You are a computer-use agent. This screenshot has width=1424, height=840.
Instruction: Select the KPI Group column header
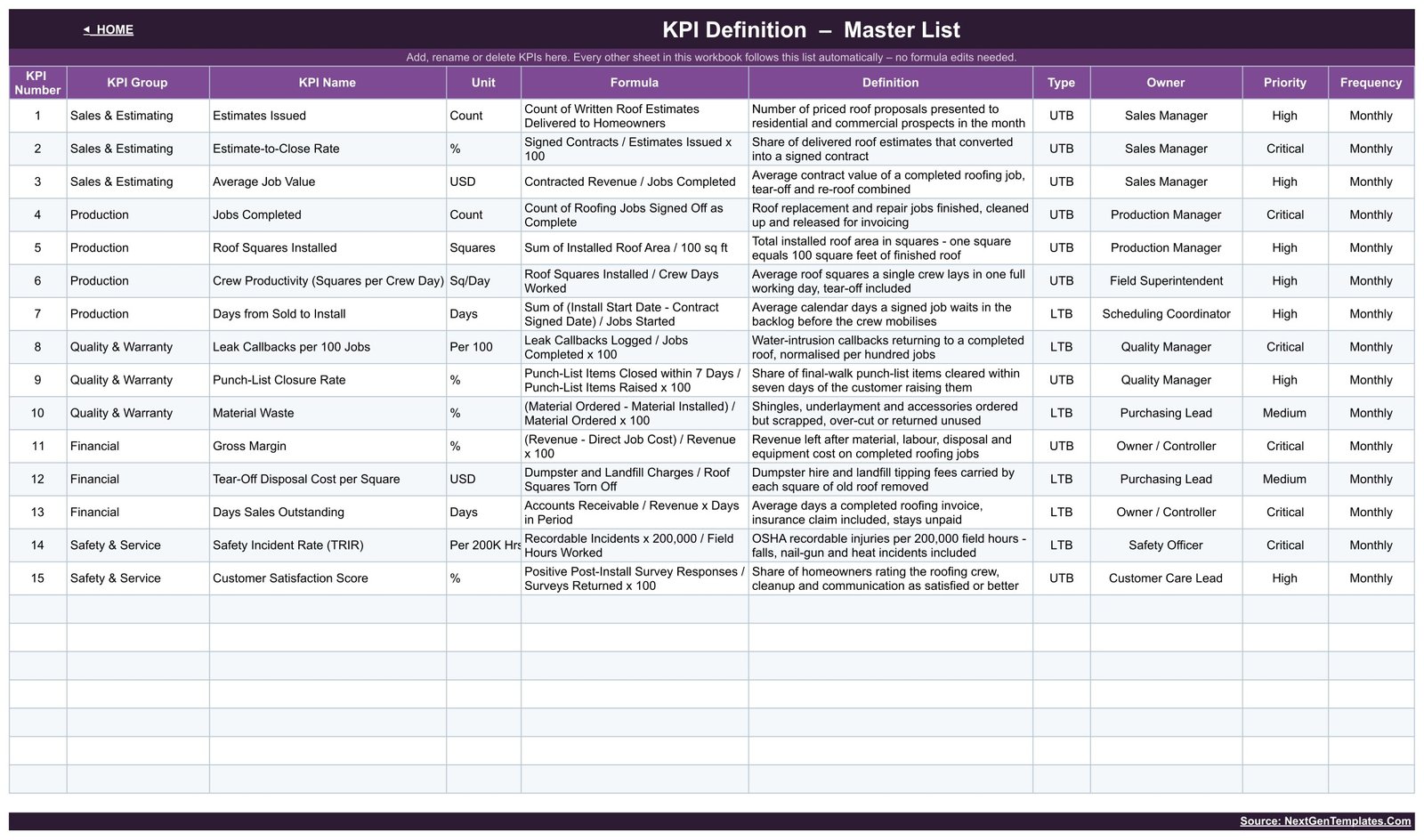click(137, 82)
